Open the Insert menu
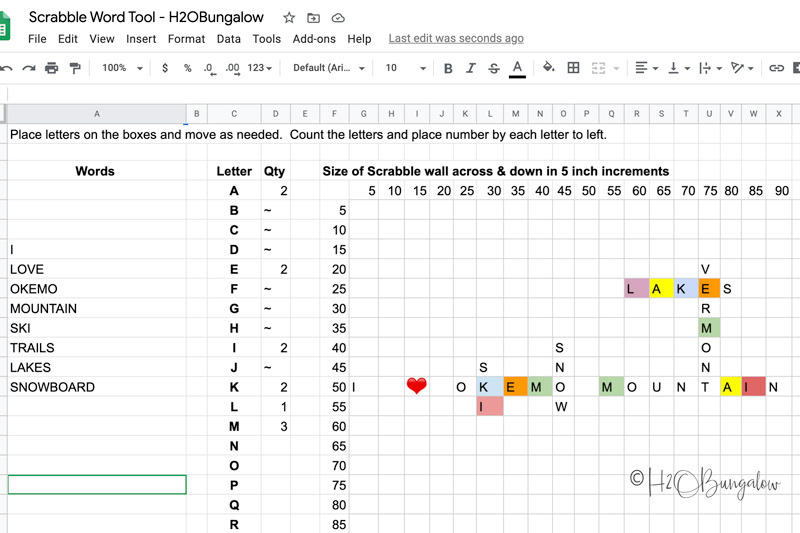 (141, 39)
